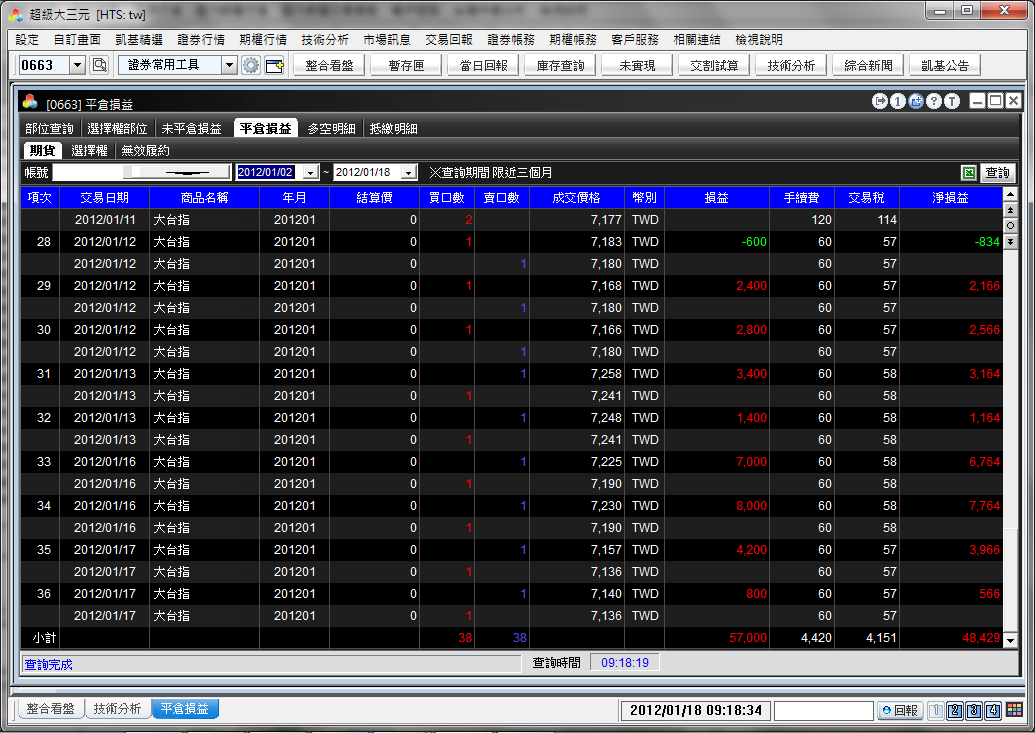Click the 48,429 subtotal net profit value
1035x733 pixels.
click(981, 638)
